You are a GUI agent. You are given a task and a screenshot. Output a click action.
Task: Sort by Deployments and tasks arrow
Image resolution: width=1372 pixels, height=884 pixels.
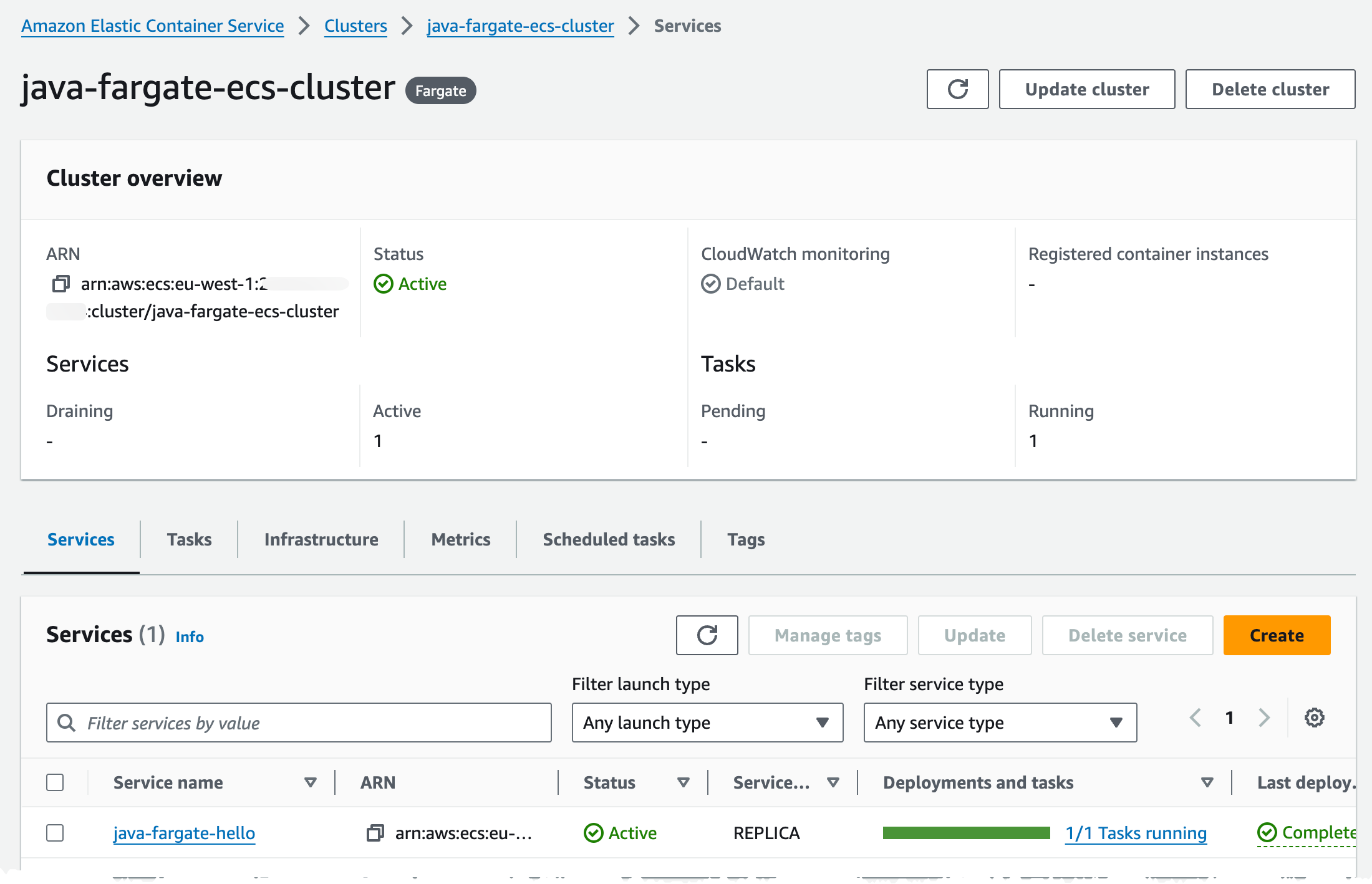pyautogui.click(x=1207, y=782)
